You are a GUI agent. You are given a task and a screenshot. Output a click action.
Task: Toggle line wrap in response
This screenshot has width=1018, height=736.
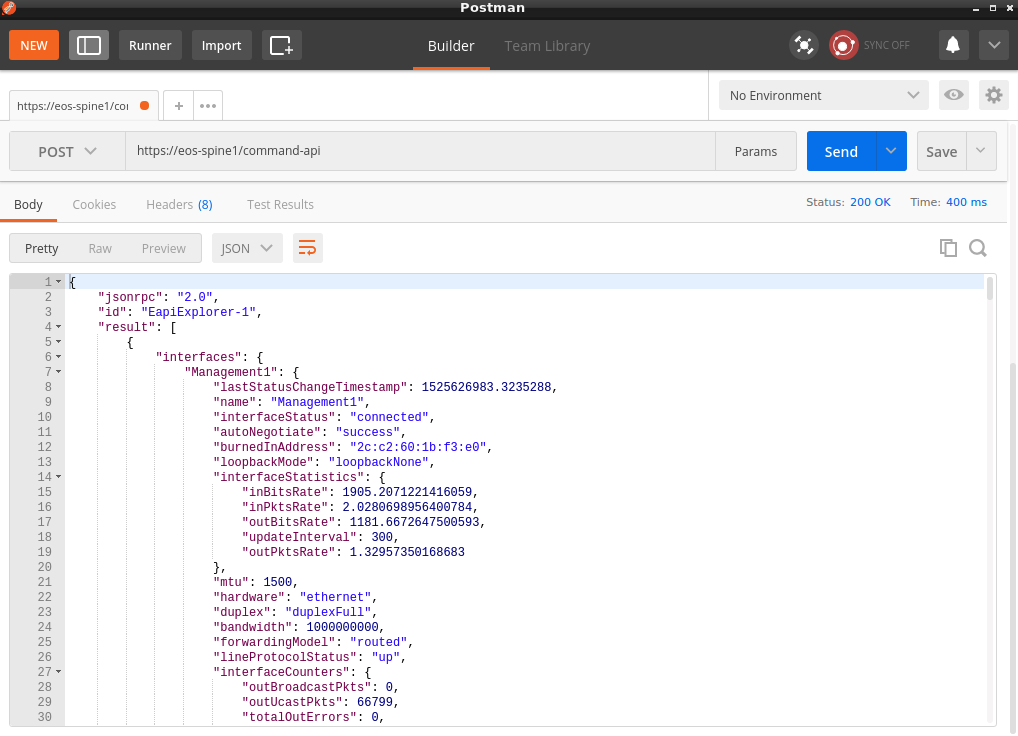click(308, 248)
